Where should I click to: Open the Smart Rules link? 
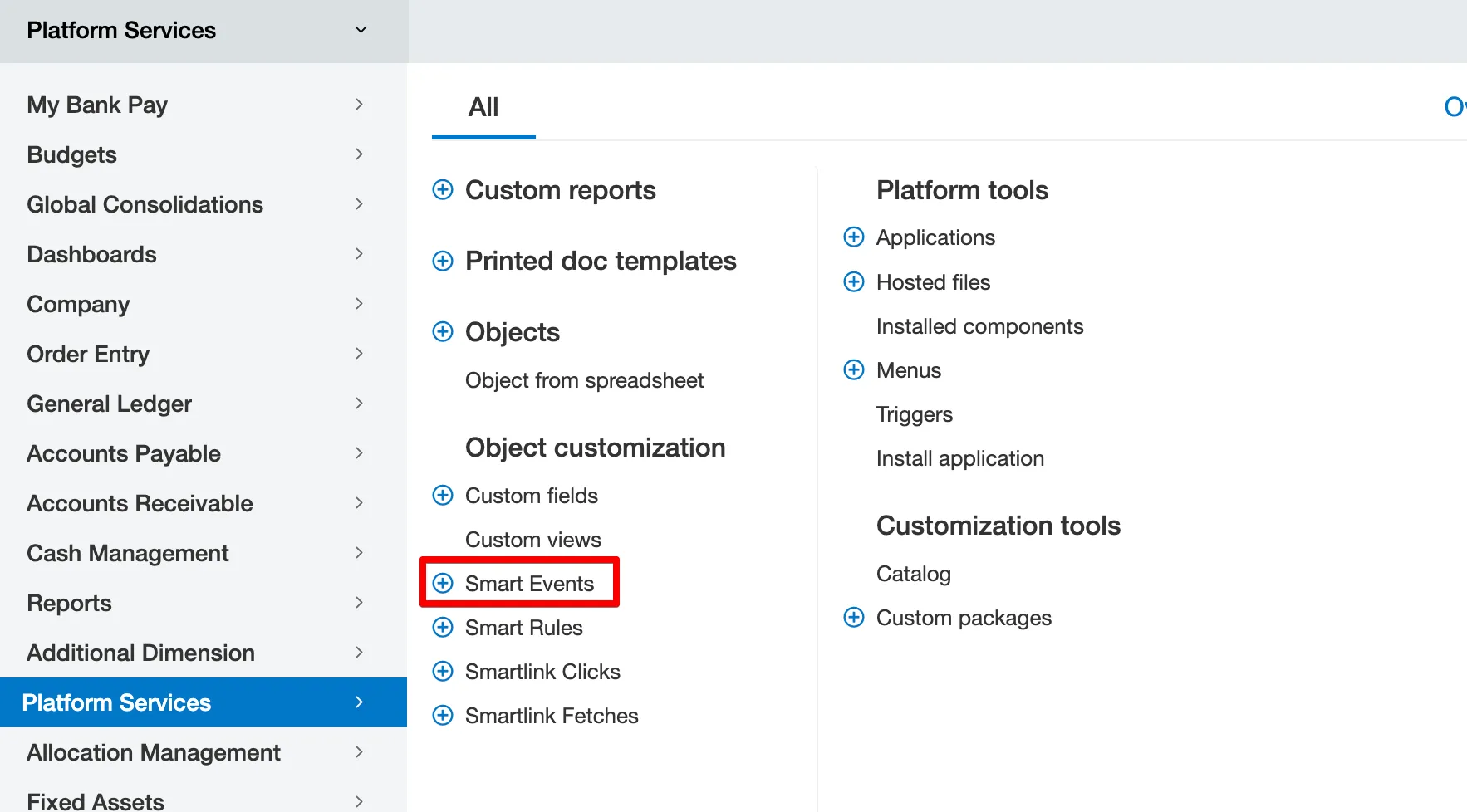[x=524, y=628]
